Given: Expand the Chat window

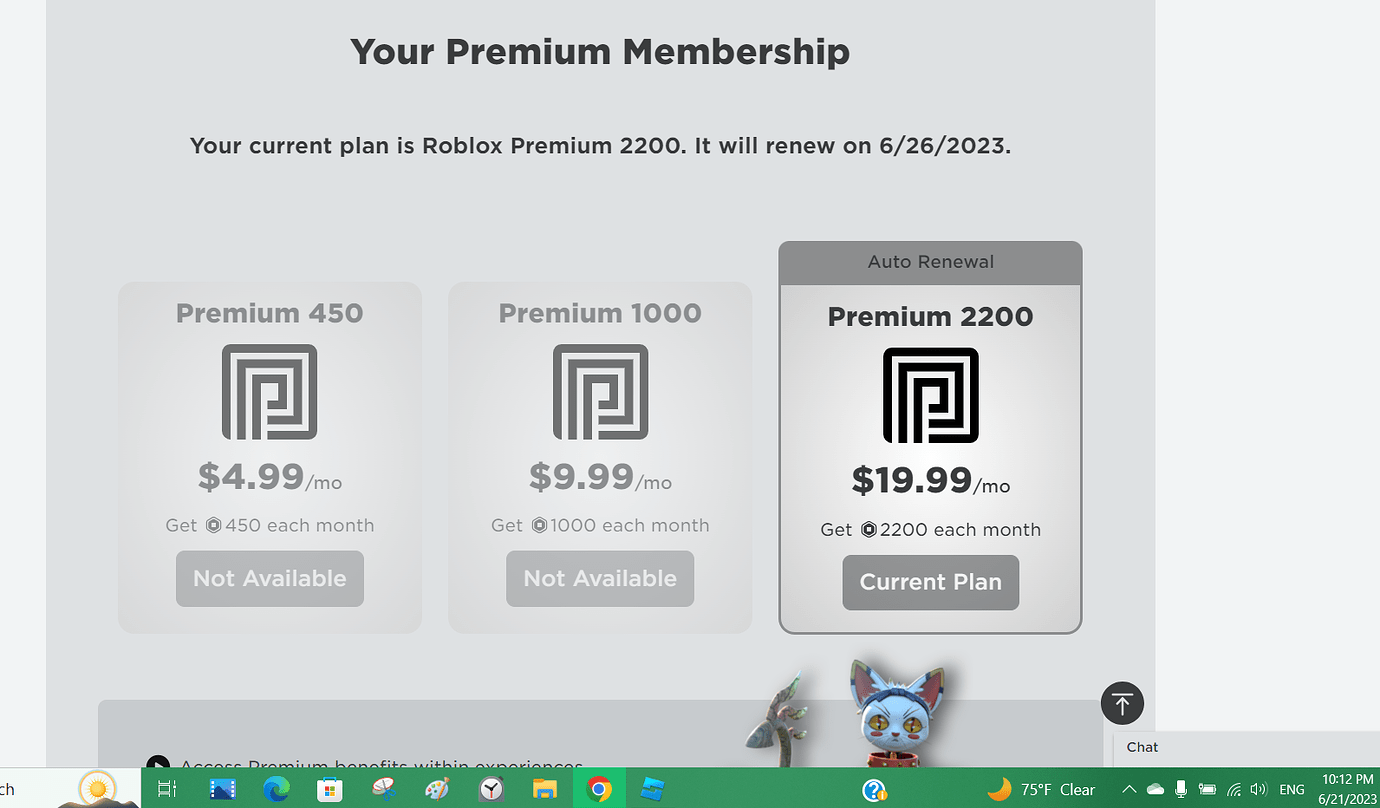Looking at the screenshot, I should 1141,747.
